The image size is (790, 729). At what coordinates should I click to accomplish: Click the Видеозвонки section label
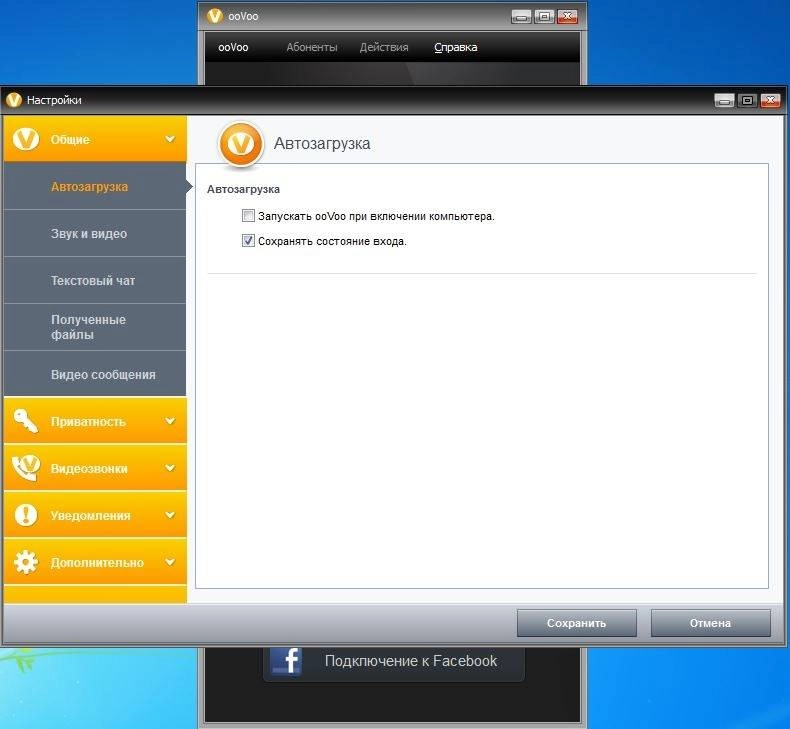click(x=89, y=469)
